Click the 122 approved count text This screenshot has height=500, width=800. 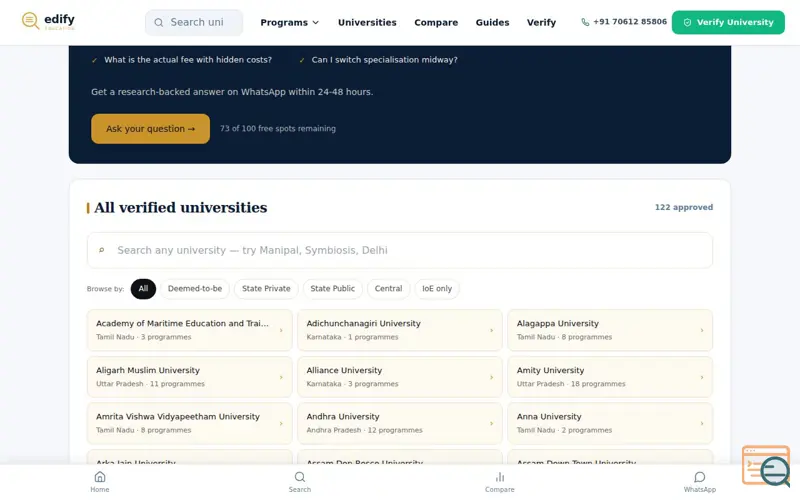tap(684, 207)
